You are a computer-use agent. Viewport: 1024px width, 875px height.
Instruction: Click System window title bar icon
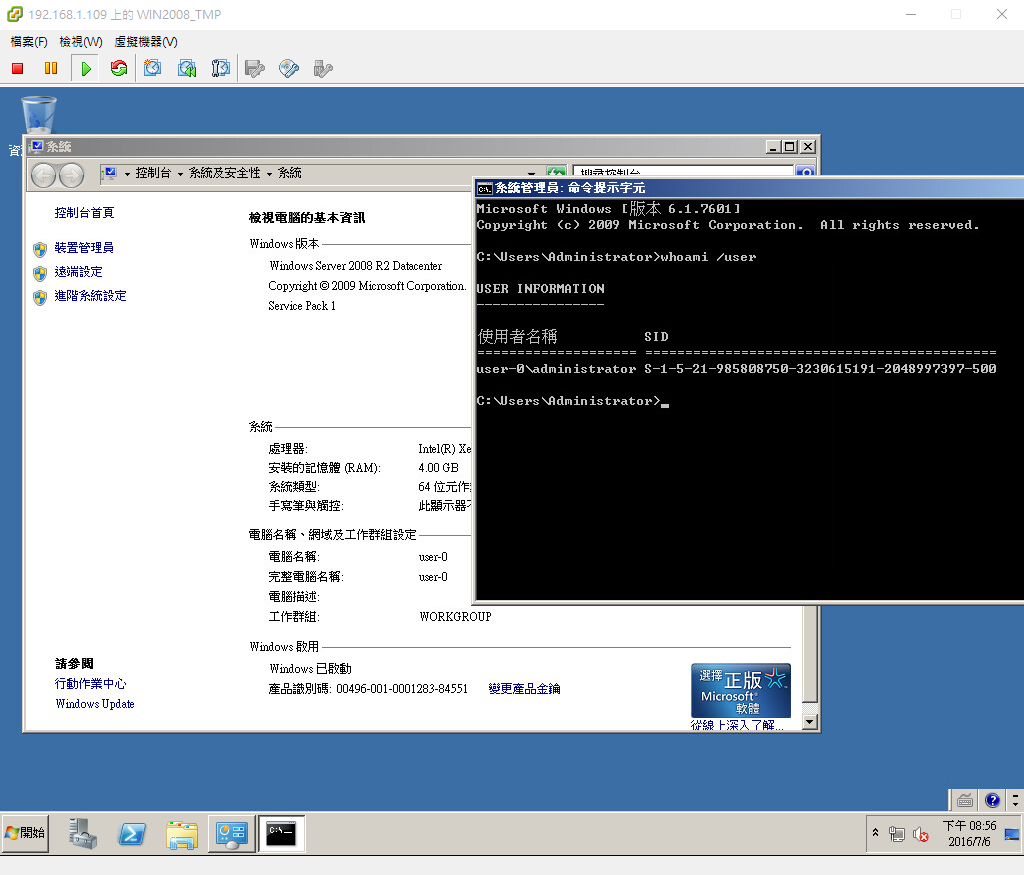[37, 146]
